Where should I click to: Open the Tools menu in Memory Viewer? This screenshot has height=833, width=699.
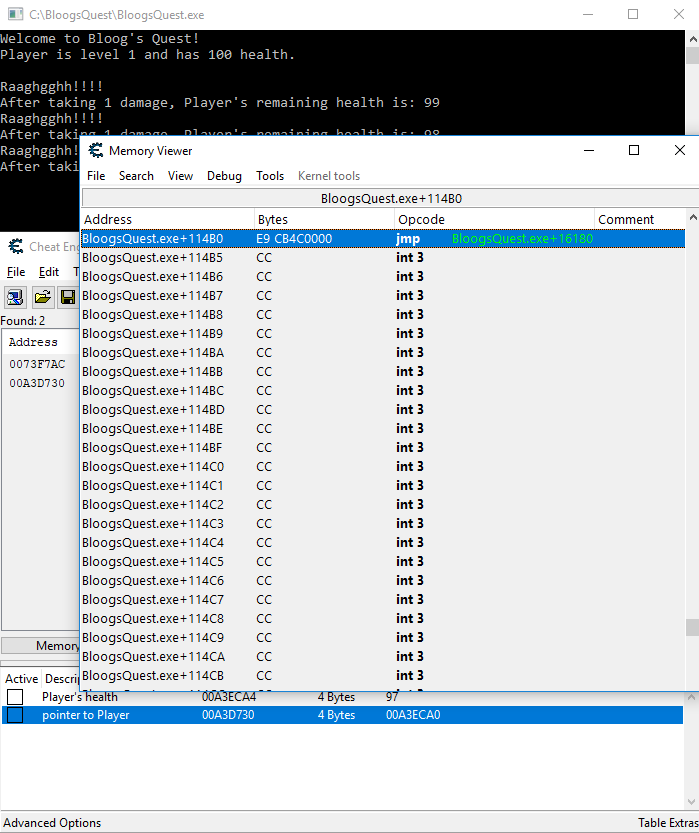(x=270, y=176)
